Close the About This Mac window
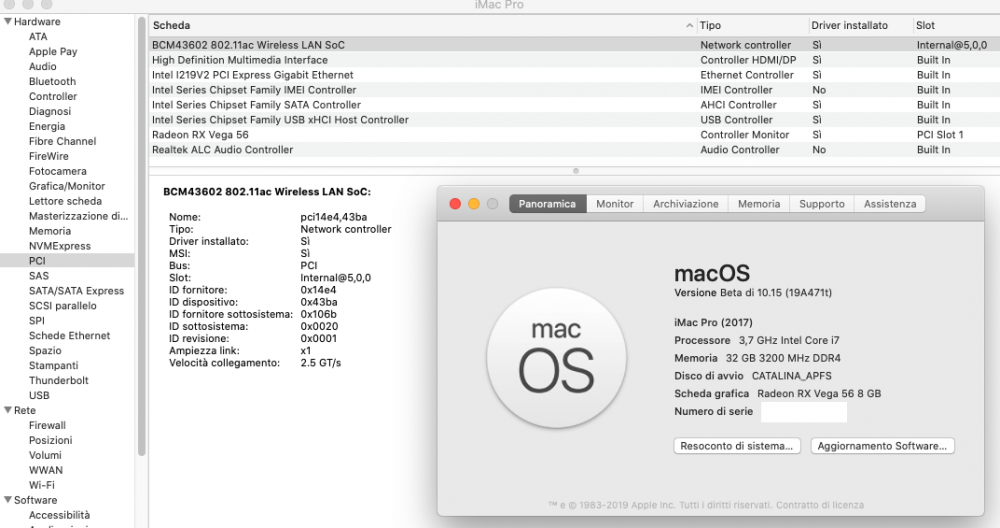Image resolution: width=1000 pixels, height=528 pixels. pyautogui.click(x=455, y=204)
